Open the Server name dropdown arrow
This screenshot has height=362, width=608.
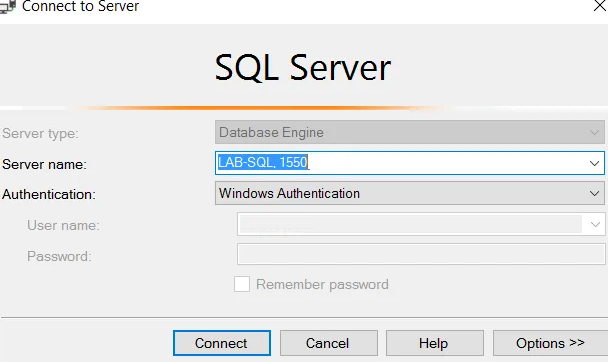pyautogui.click(x=594, y=163)
